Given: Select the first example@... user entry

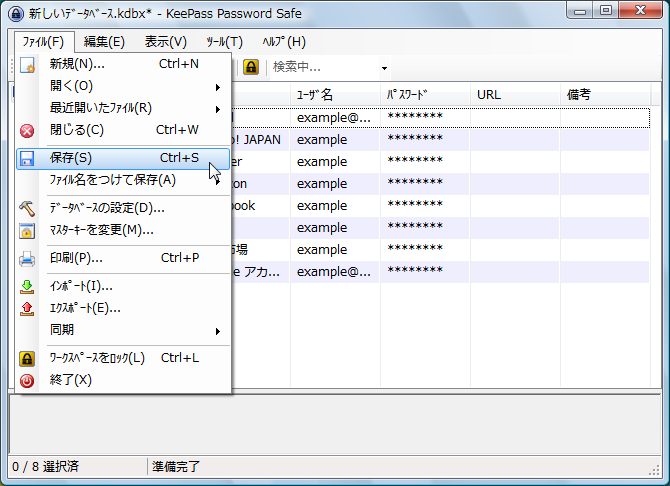Looking at the screenshot, I should point(334,118).
